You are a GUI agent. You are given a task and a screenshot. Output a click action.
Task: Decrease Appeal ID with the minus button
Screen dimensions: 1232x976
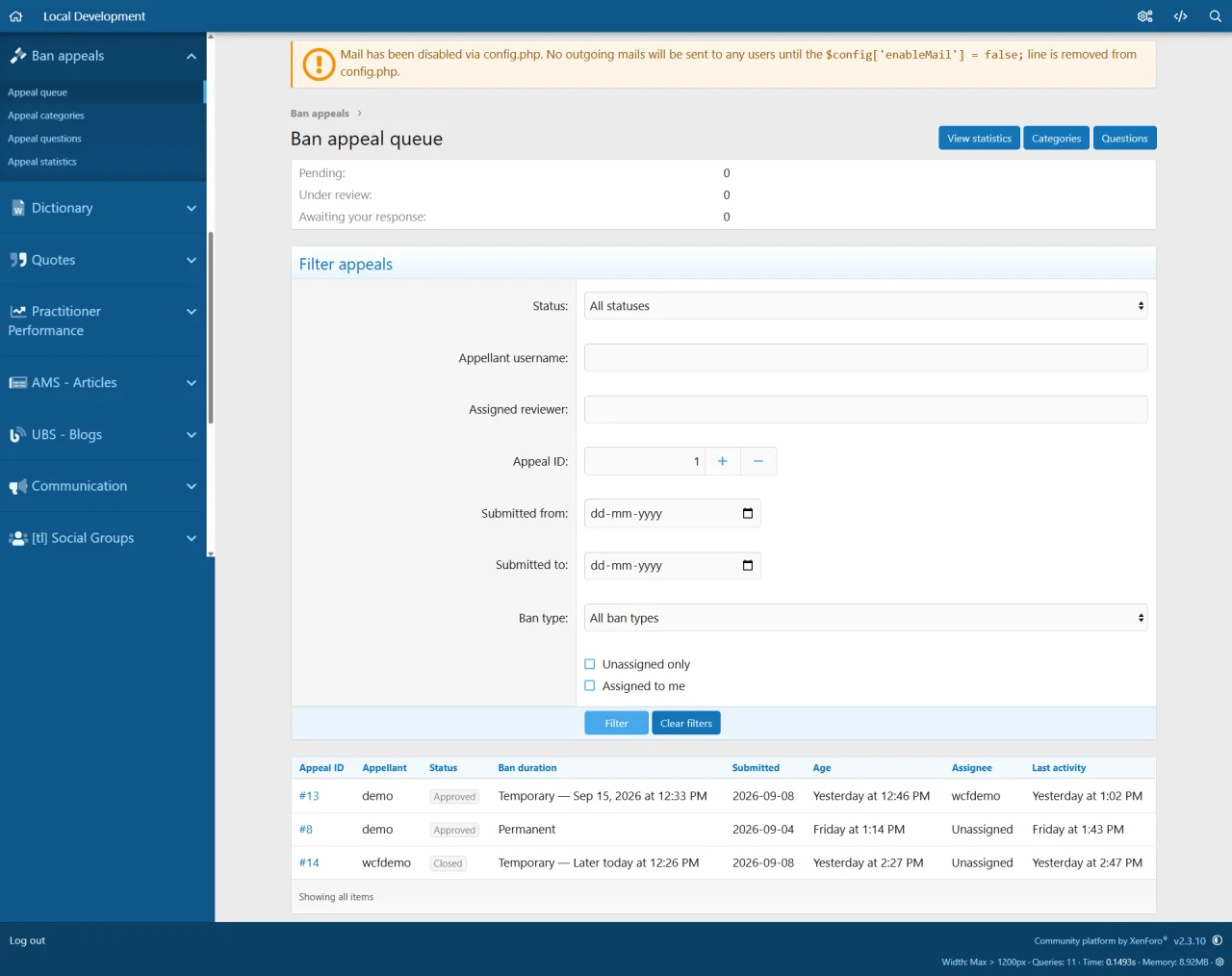click(x=758, y=462)
